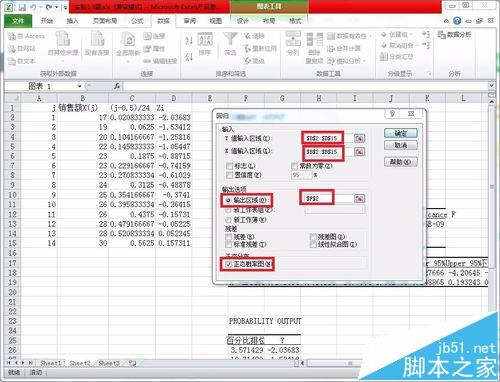Select the 输出区域 (Output Range) radio
This screenshot has width=500, height=382.
[x=228, y=200]
